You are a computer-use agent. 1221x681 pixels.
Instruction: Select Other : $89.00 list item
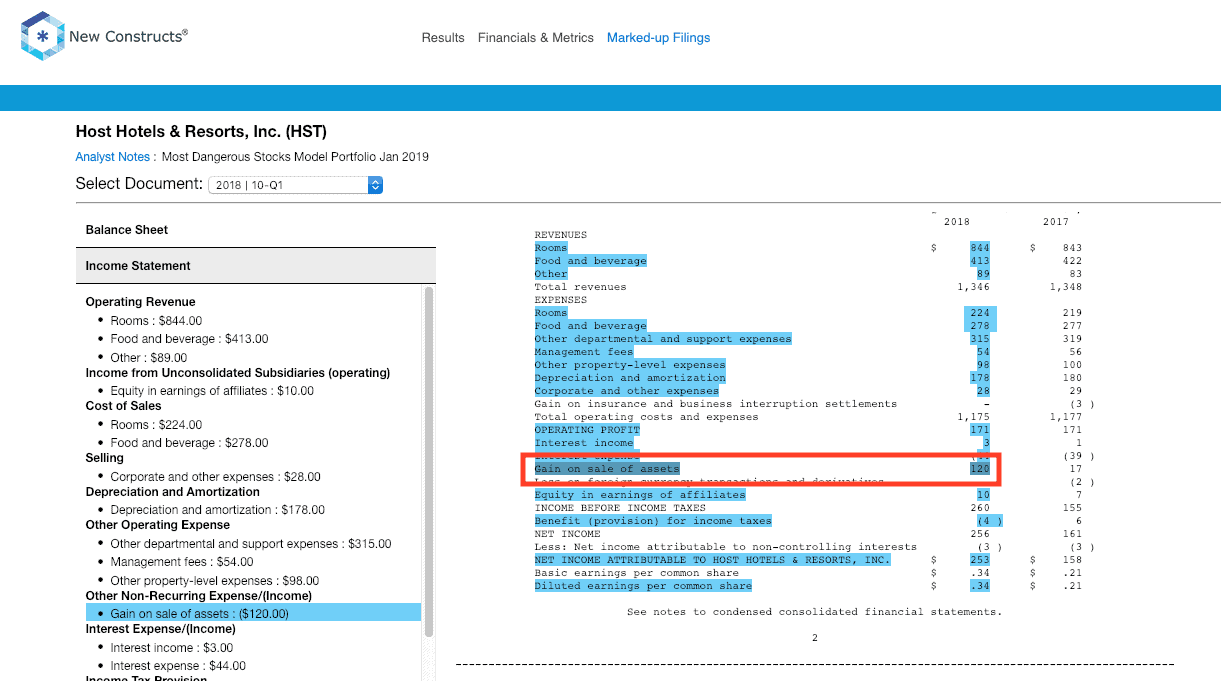(149, 358)
